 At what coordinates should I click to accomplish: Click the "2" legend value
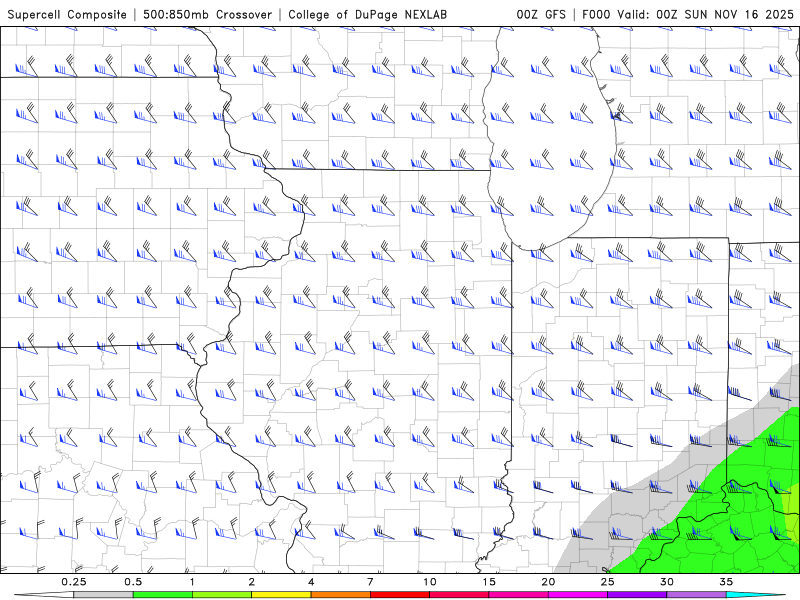tap(252, 582)
